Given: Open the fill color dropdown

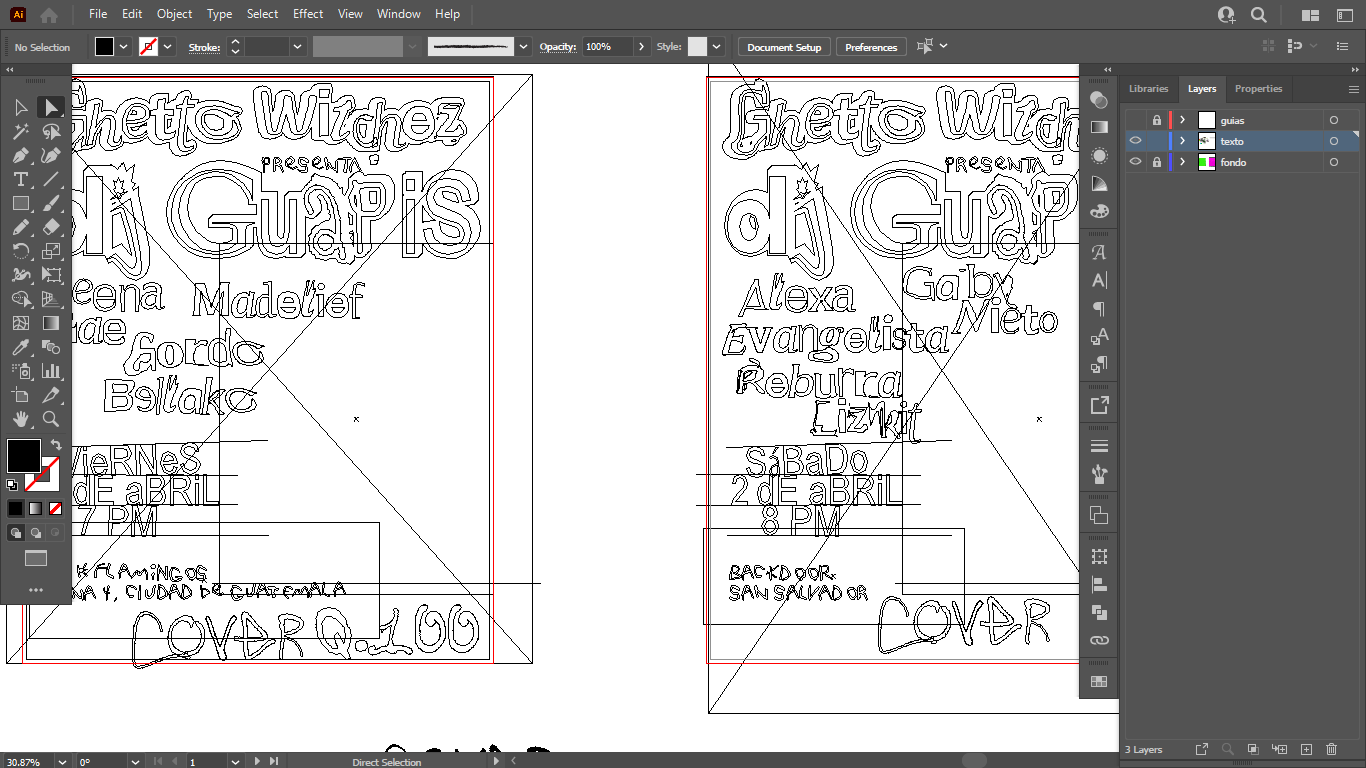Looking at the screenshot, I should tap(124, 47).
